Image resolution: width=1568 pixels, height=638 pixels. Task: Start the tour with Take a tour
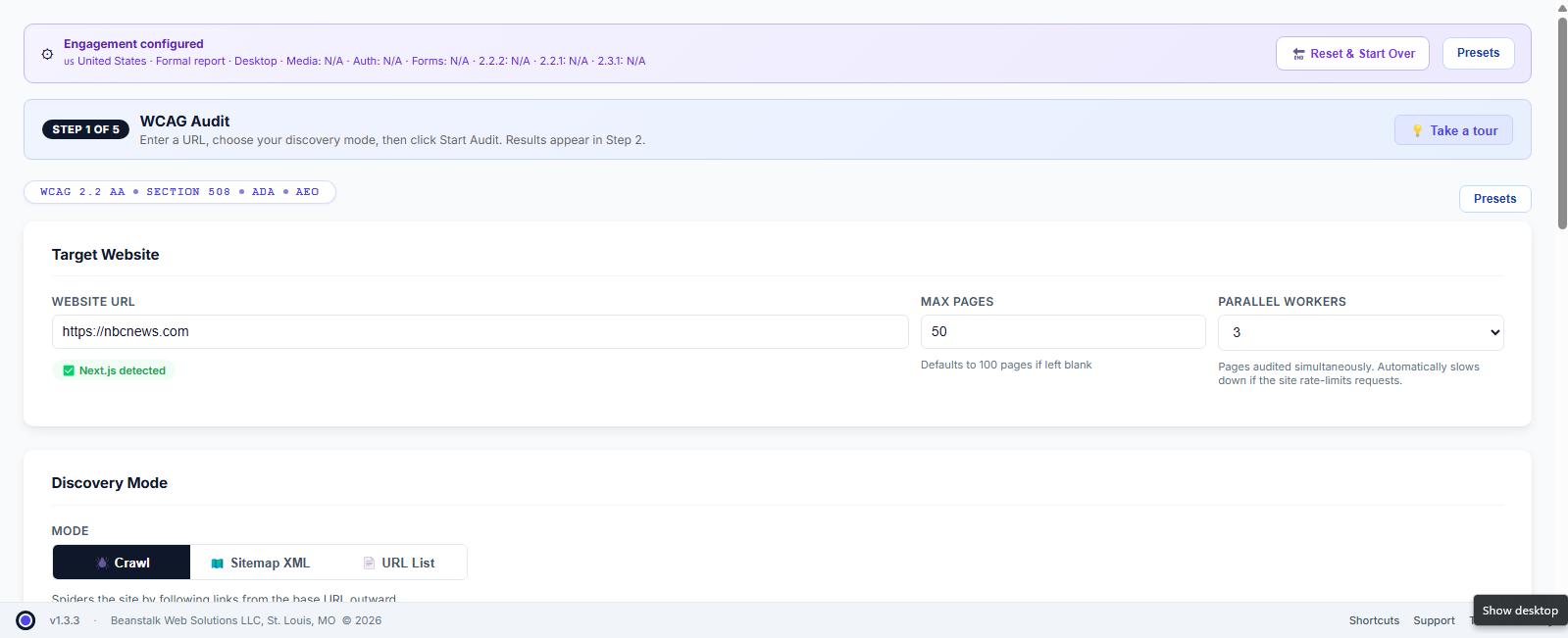(1453, 130)
